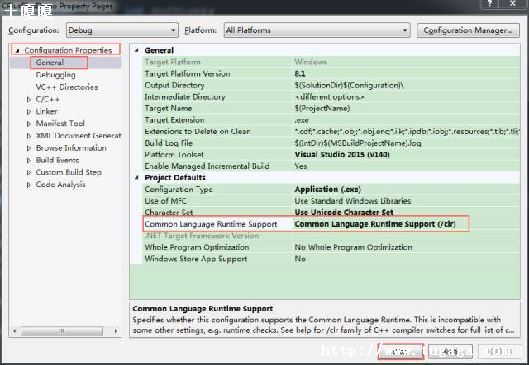
Task: Open the Configuration dropdown showing Debug
Action: tap(122, 30)
